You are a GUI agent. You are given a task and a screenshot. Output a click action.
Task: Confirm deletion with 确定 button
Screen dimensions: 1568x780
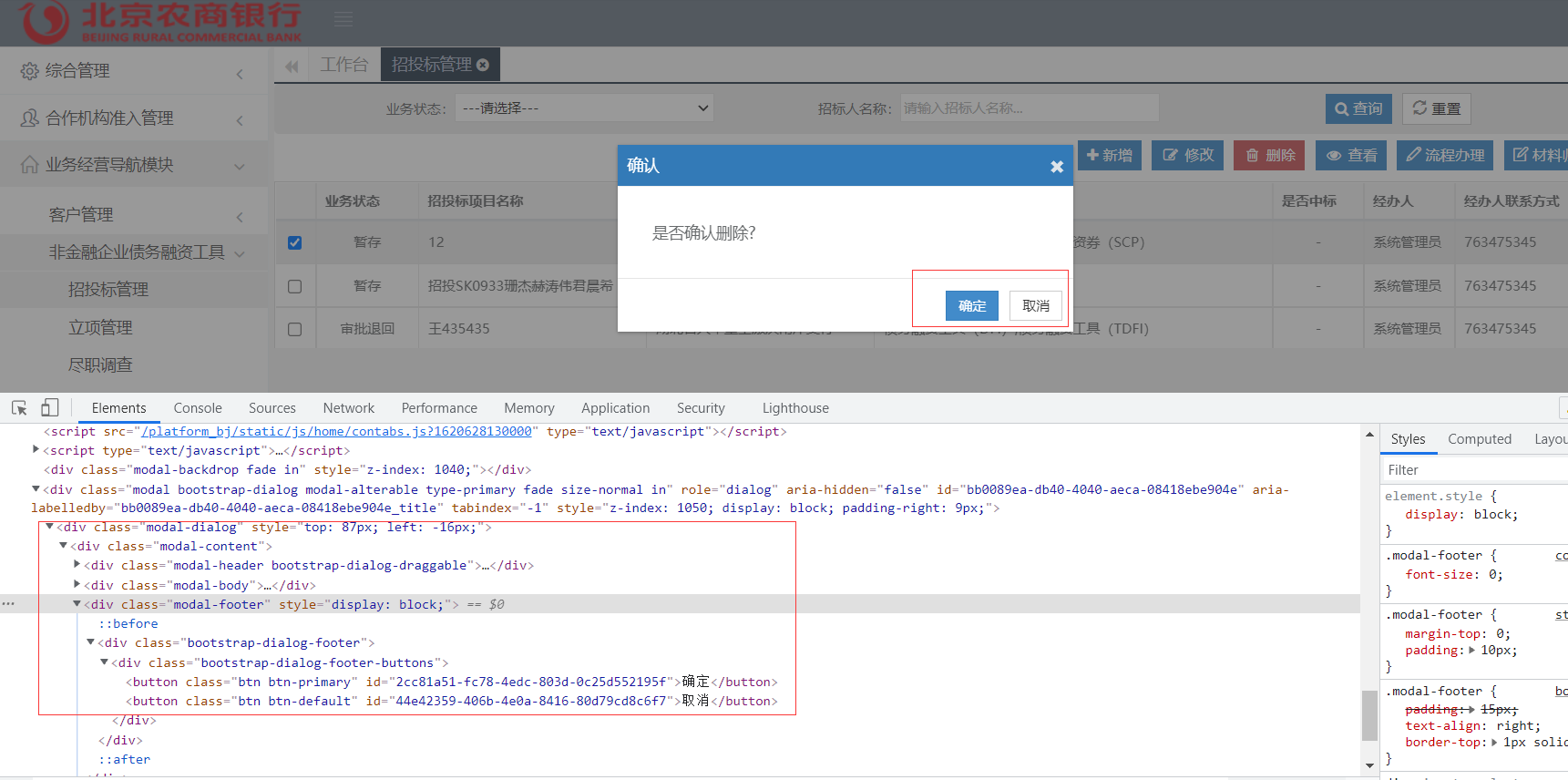click(x=971, y=305)
